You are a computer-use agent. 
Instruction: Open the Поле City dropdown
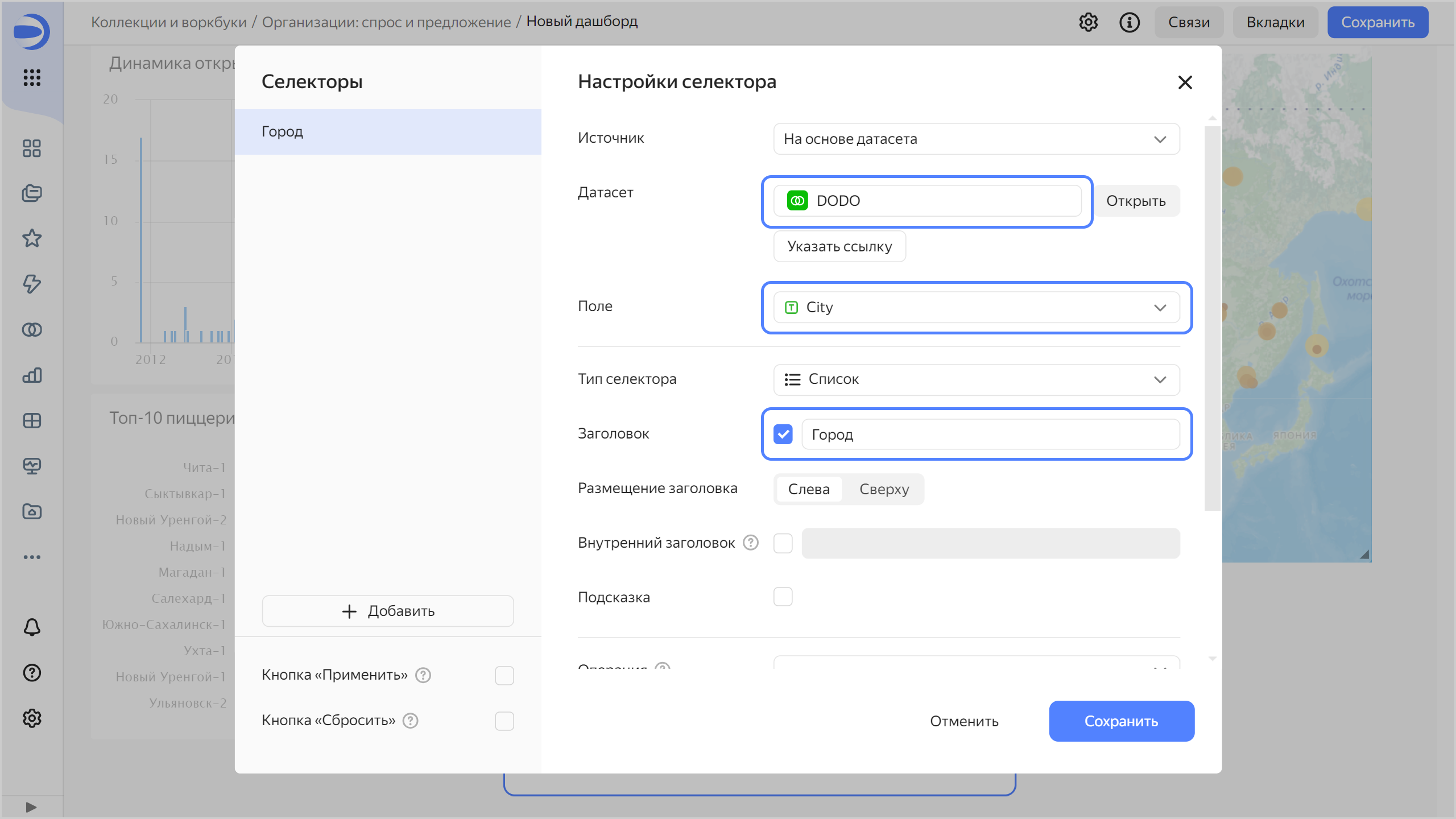tap(976, 307)
